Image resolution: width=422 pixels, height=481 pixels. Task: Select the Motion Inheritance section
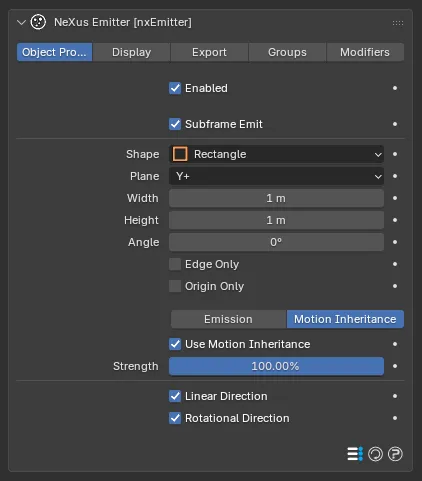[345, 319]
